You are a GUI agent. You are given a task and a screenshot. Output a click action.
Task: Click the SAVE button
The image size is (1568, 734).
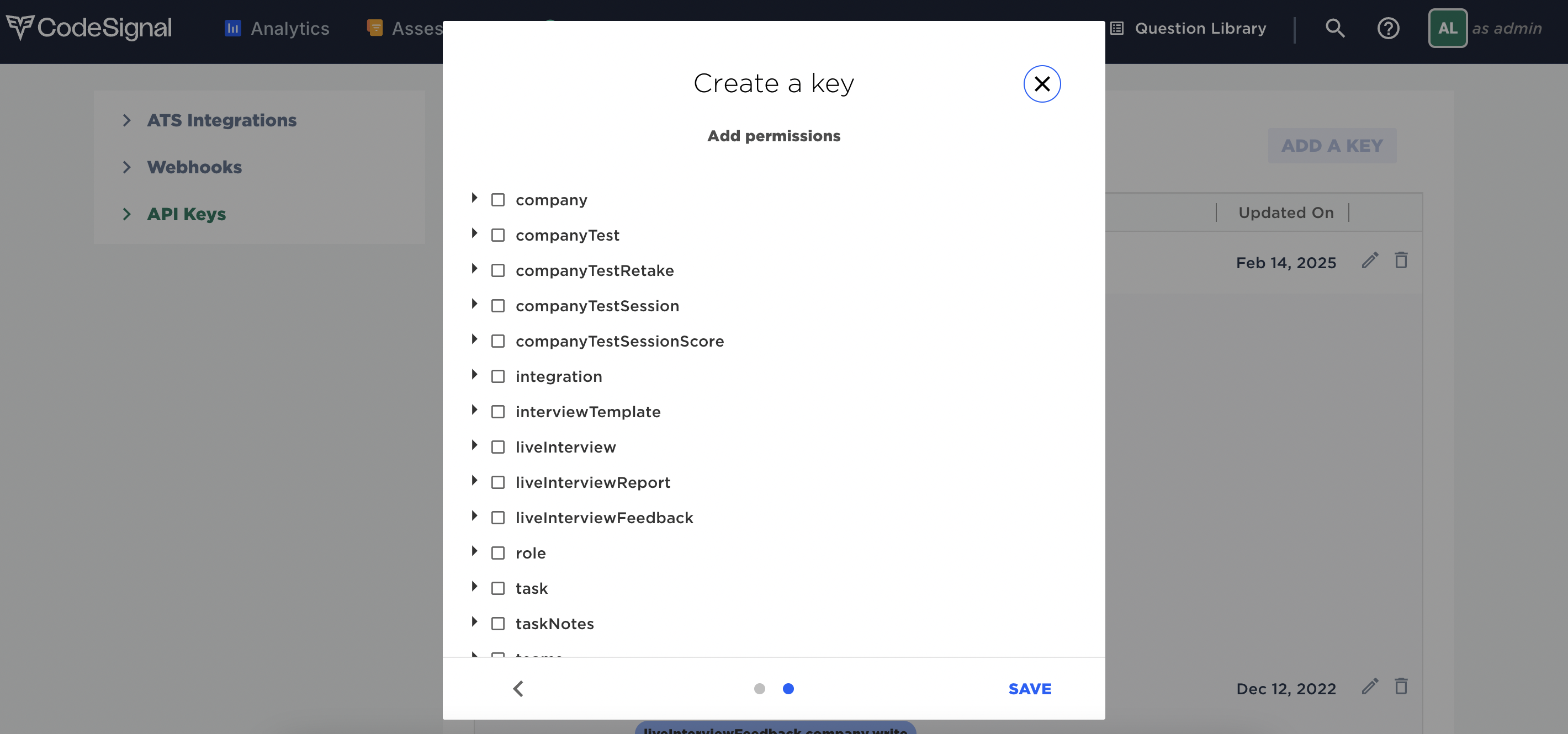[x=1030, y=688]
